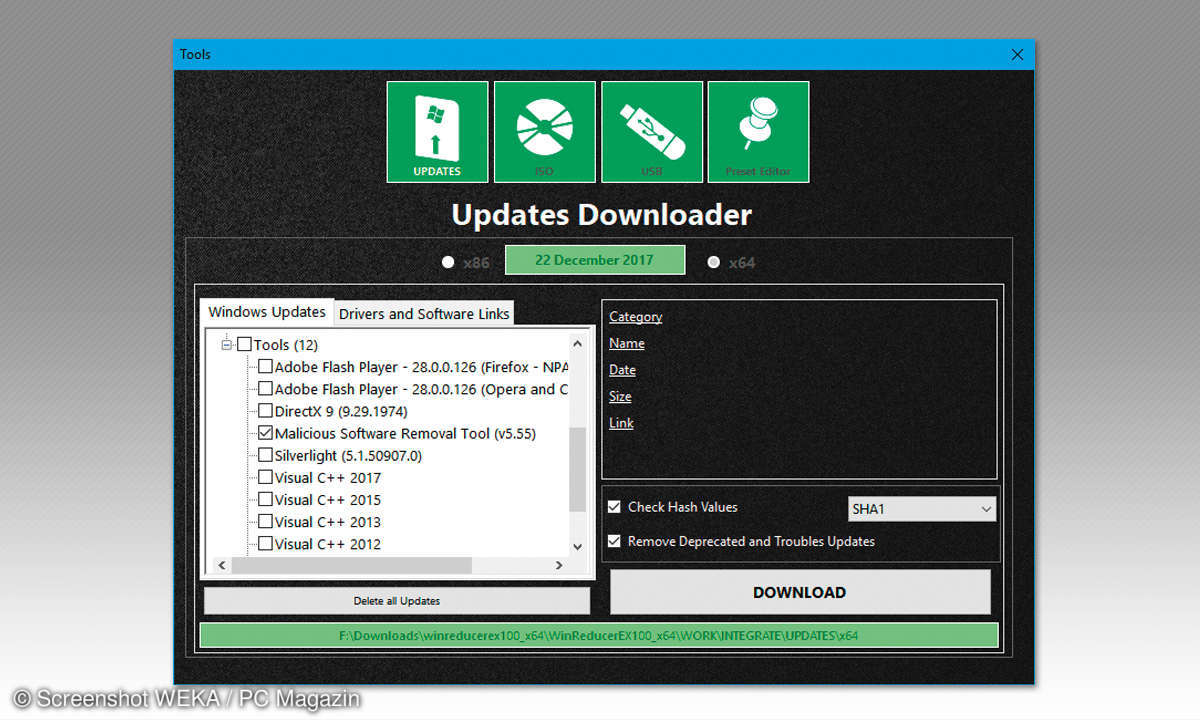The width and height of the screenshot is (1200, 720).
Task: Toggle the Check Hash Values checkbox
Action: [614, 507]
